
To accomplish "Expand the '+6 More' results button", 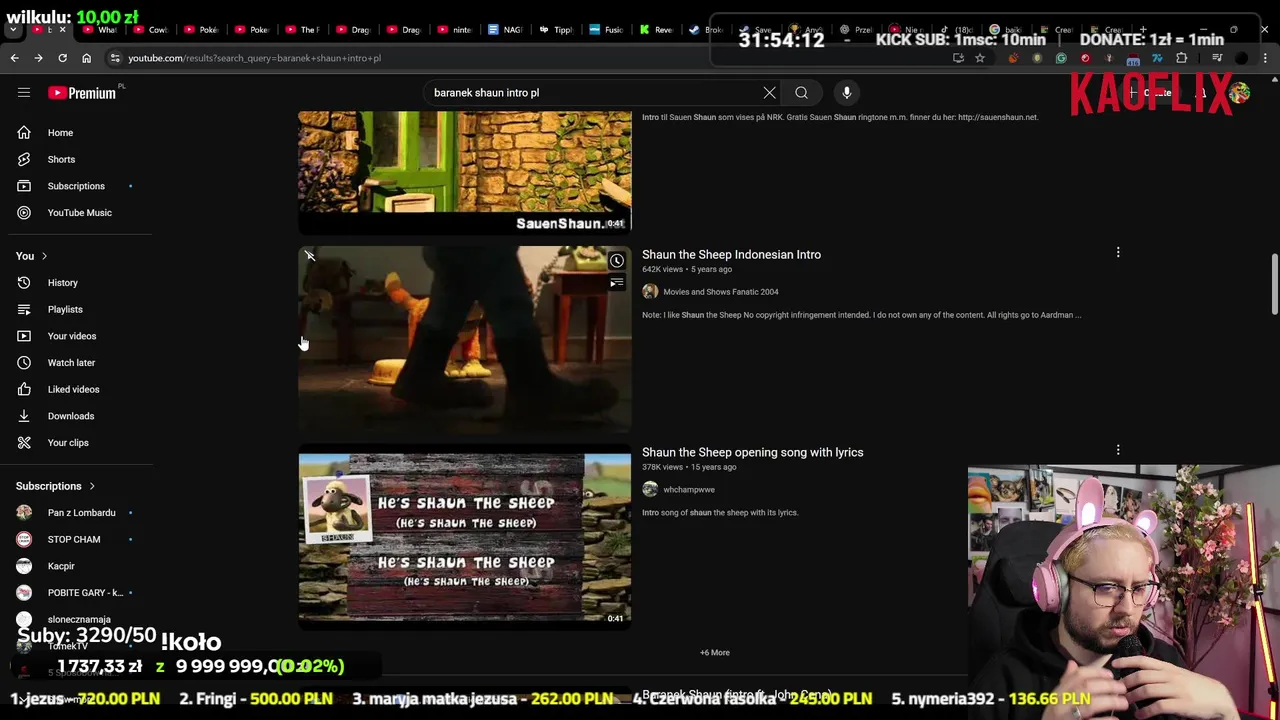I will [715, 653].
